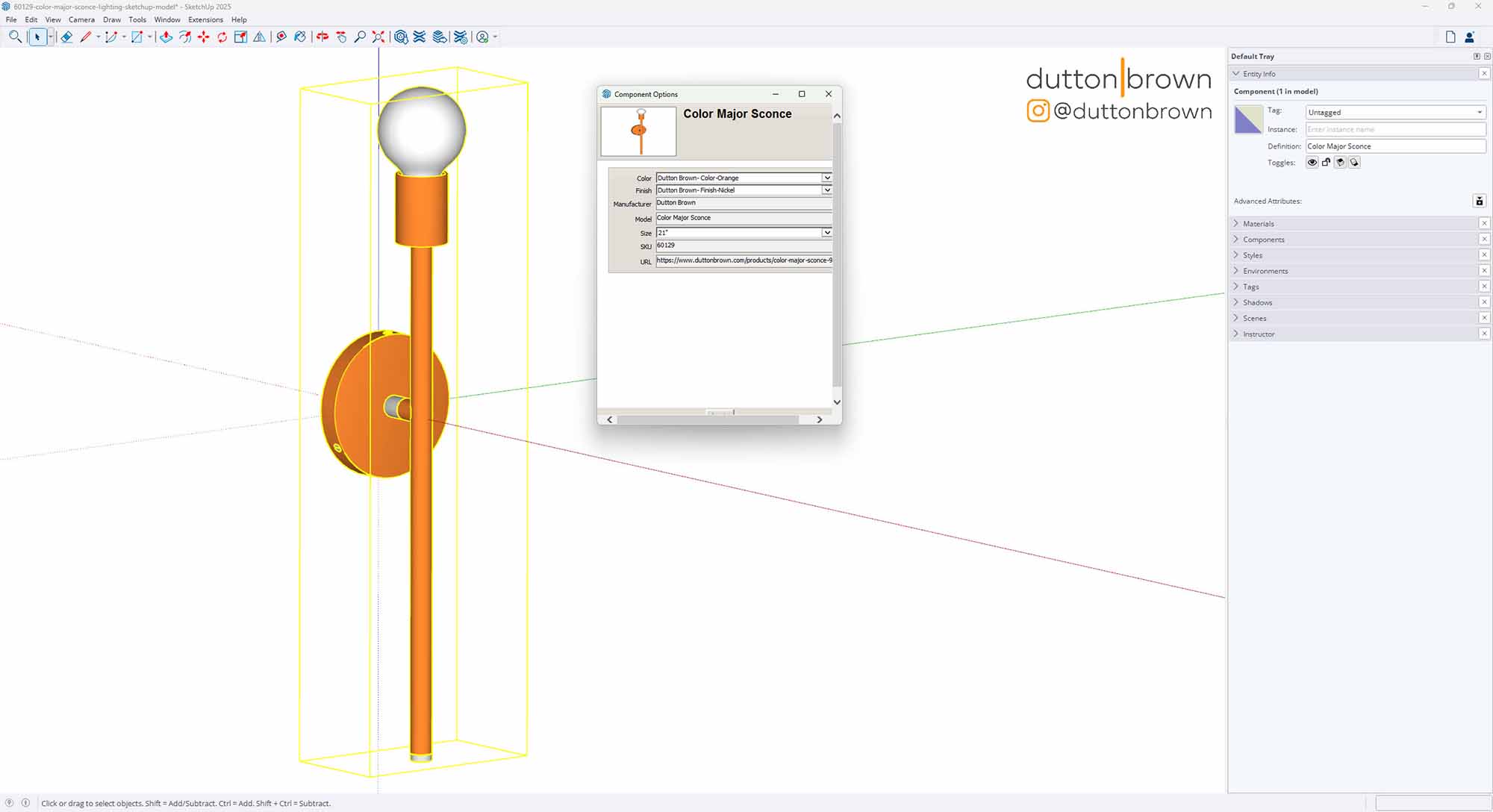The height and width of the screenshot is (812, 1493).
Task: Open the Extensions menu
Action: click(x=206, y=19)
